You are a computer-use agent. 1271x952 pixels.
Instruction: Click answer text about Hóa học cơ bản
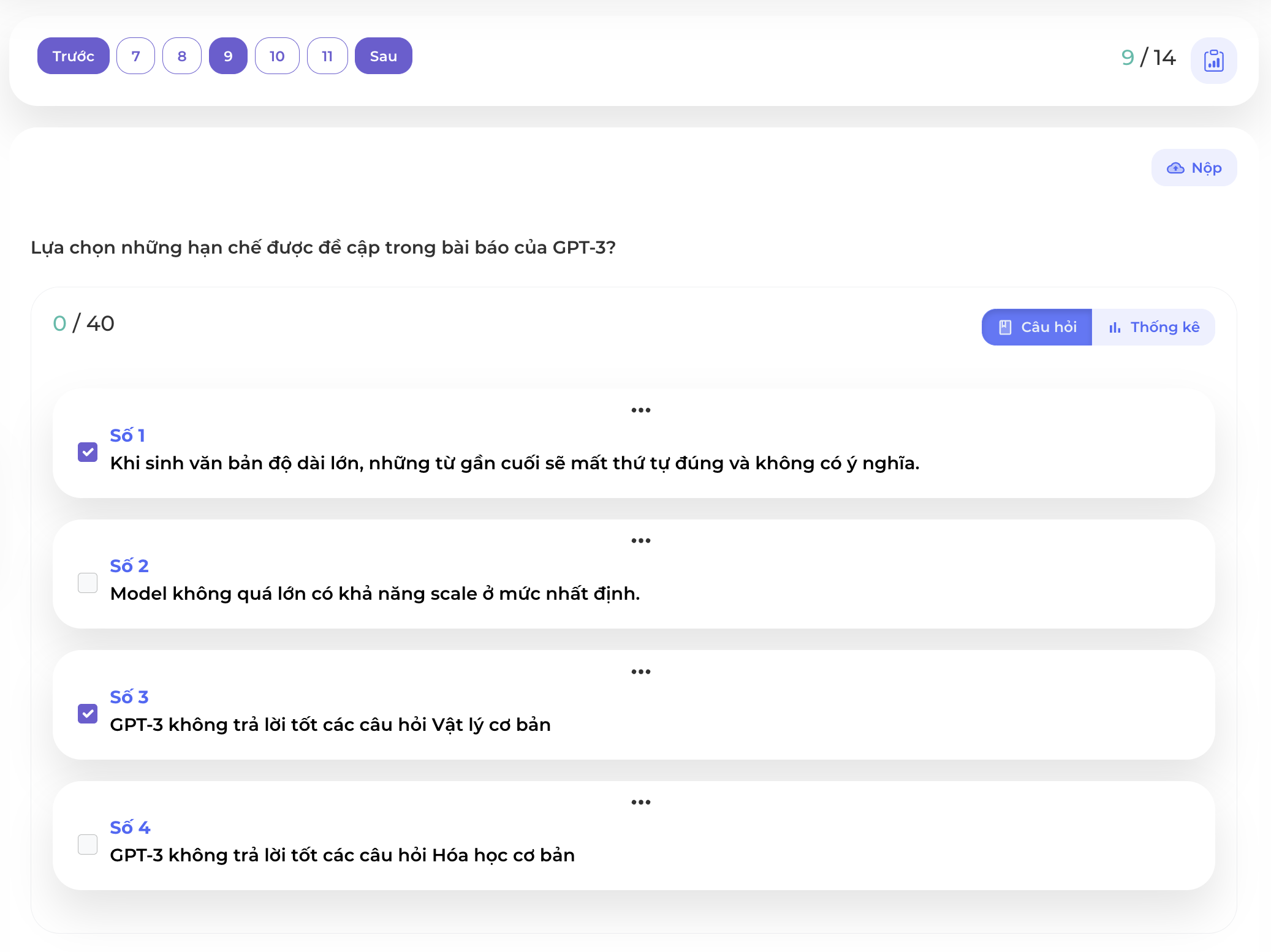[343, 855]
